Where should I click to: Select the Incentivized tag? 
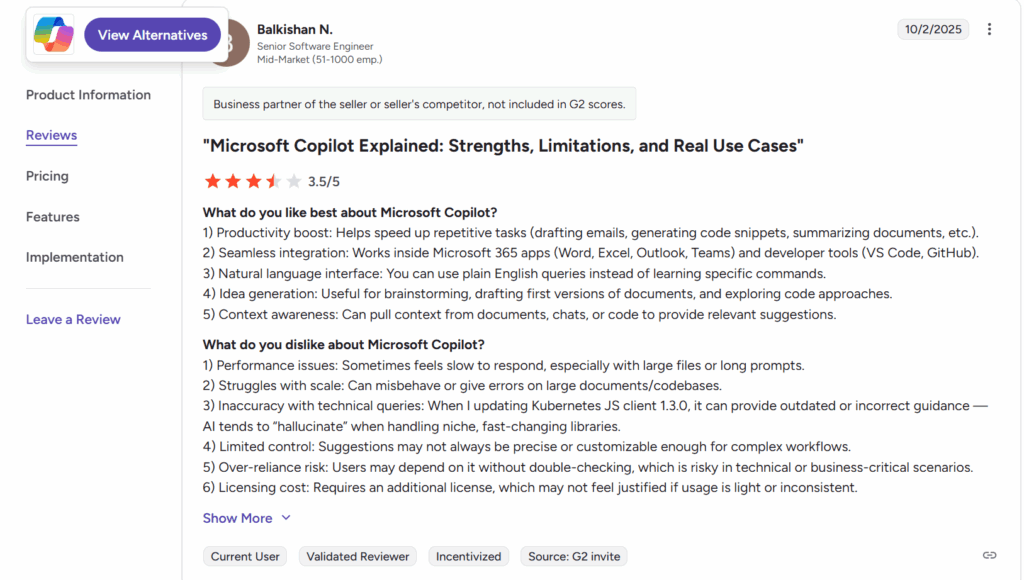tap(468, 556)
